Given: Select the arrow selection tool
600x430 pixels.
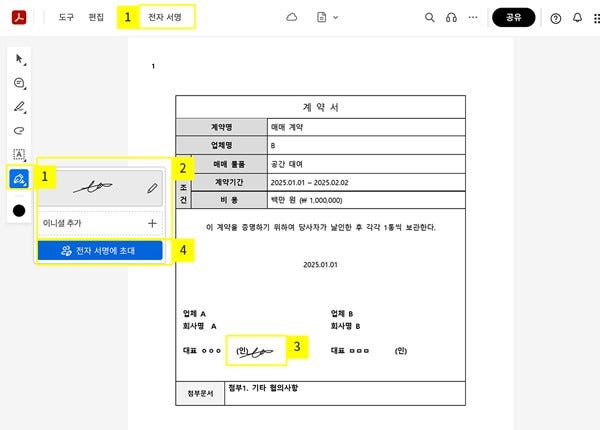Looking at the screenshot, I should (x=19, y=59).
